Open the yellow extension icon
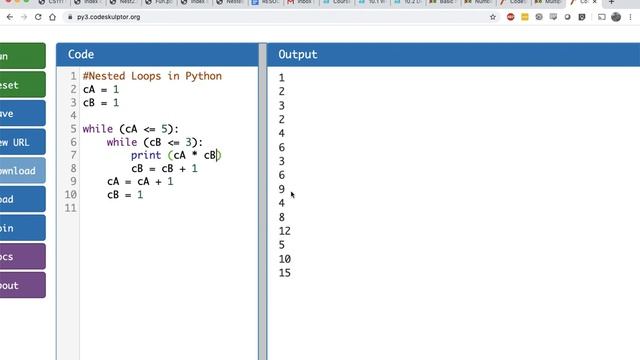 524,17
